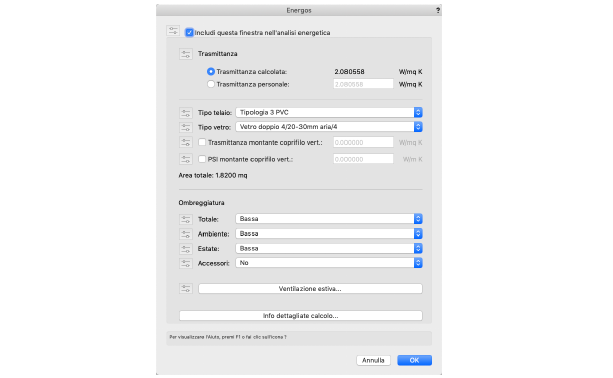Screen dimensions: 613x378
Task: Open the Accessori dropdown
Action: 329,263
